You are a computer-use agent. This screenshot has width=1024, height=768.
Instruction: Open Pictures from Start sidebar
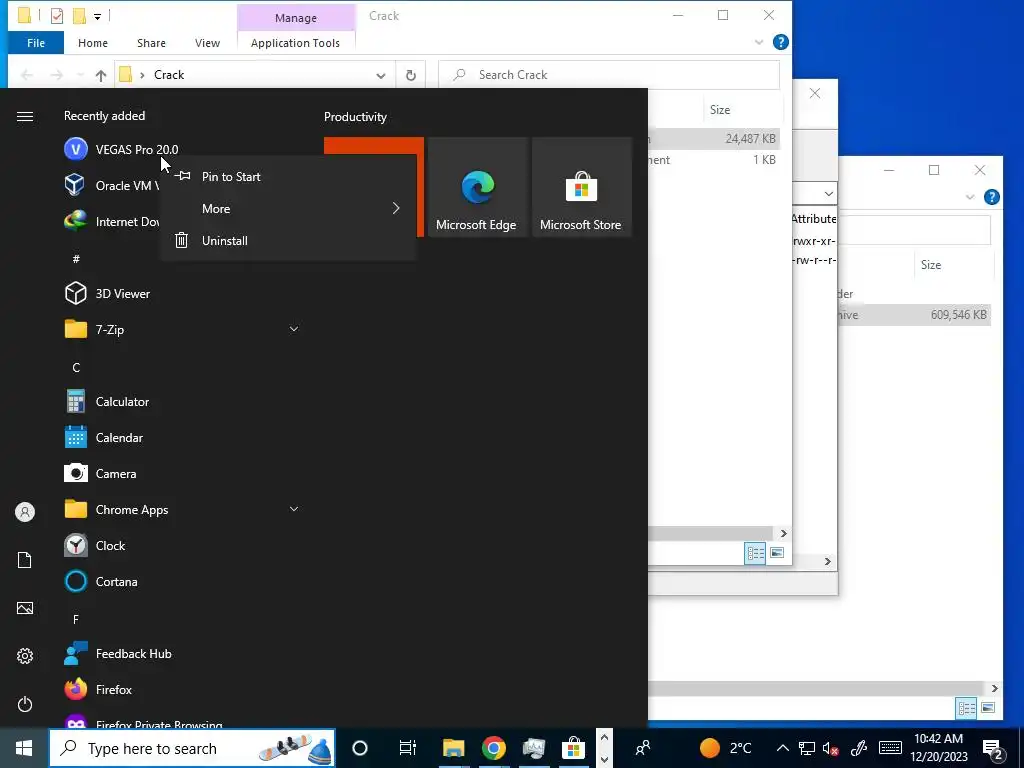tap(25, 608)
